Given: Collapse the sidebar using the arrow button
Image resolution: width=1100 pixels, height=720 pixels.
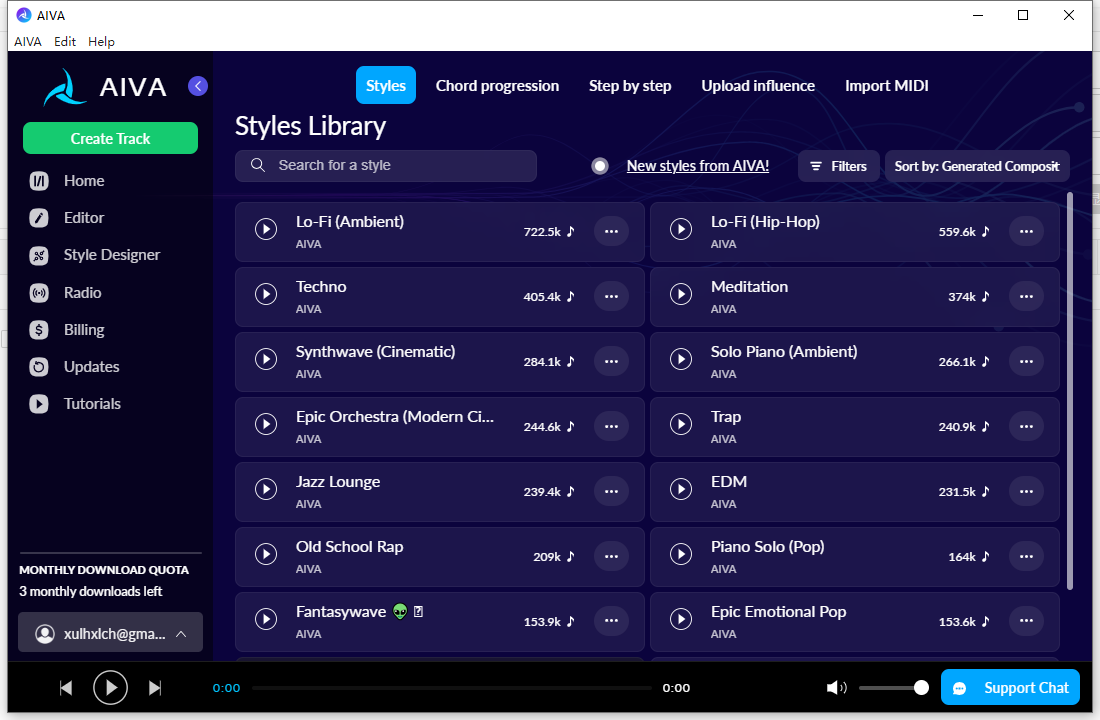Looking at the screenshot, I should pos(198,86).
